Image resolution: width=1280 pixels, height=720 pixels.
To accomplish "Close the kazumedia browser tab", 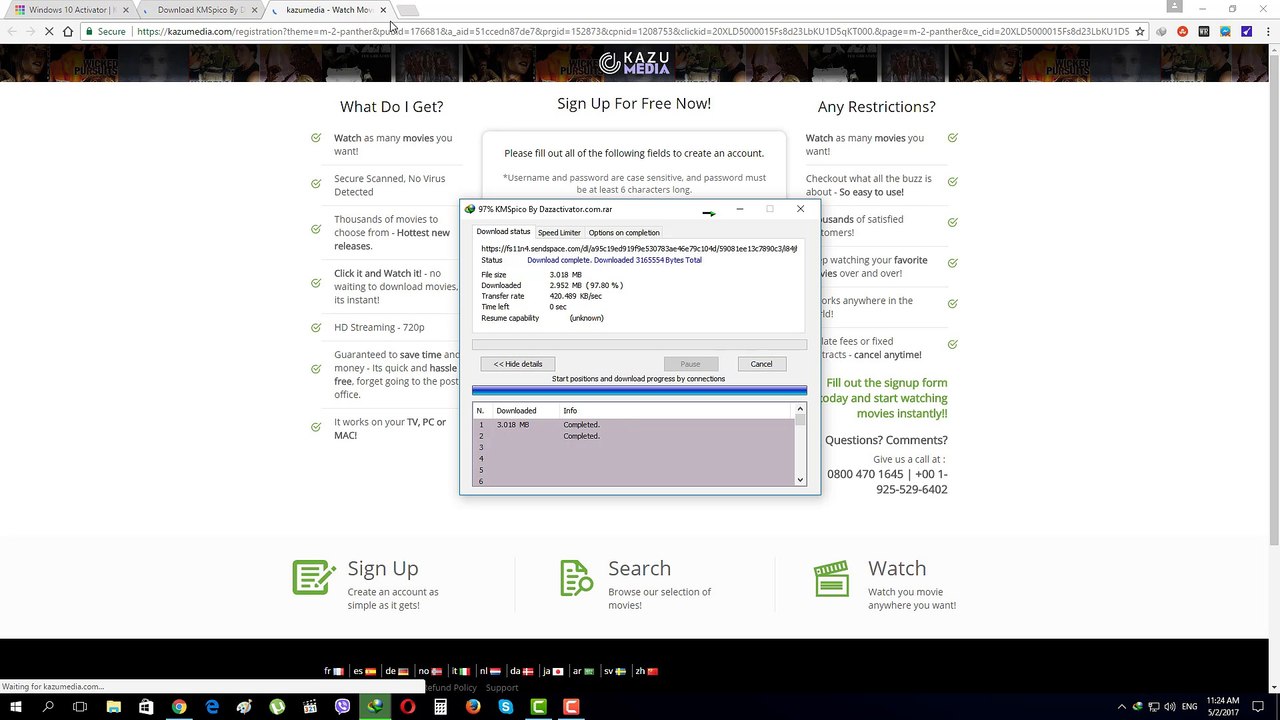I will pyautogui.click(x=383, y=10).
